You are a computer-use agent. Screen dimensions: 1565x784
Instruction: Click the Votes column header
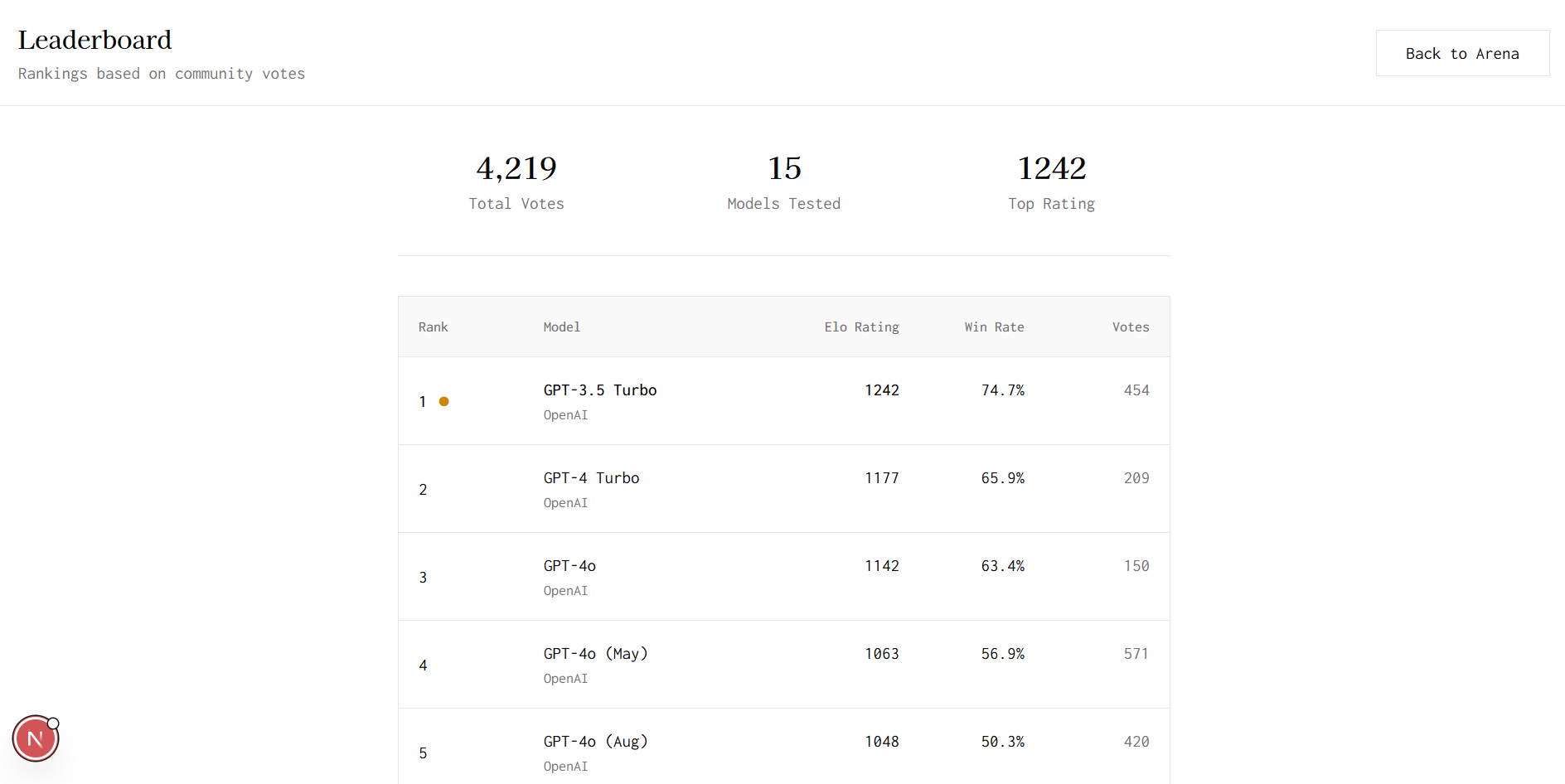1131,327
